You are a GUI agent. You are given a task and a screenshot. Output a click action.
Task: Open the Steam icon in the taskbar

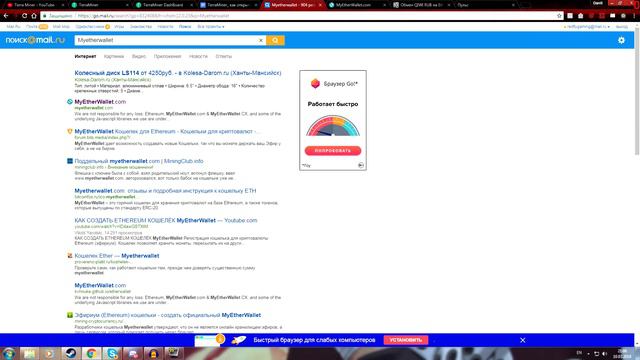pyautogui.click(x=70, y=353)
